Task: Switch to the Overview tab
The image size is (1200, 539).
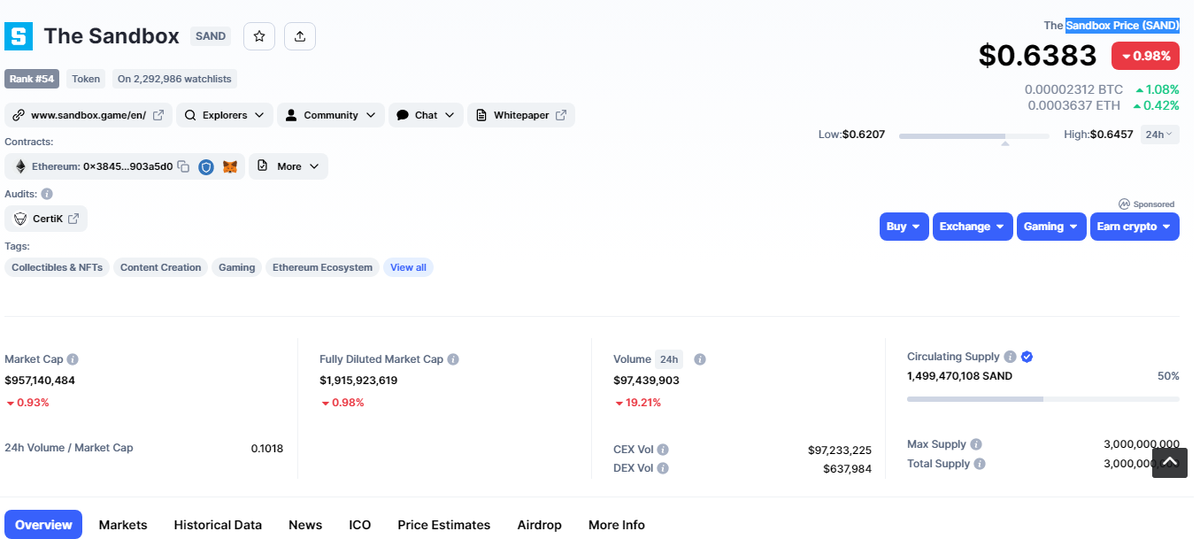Action: coord(43,525)
